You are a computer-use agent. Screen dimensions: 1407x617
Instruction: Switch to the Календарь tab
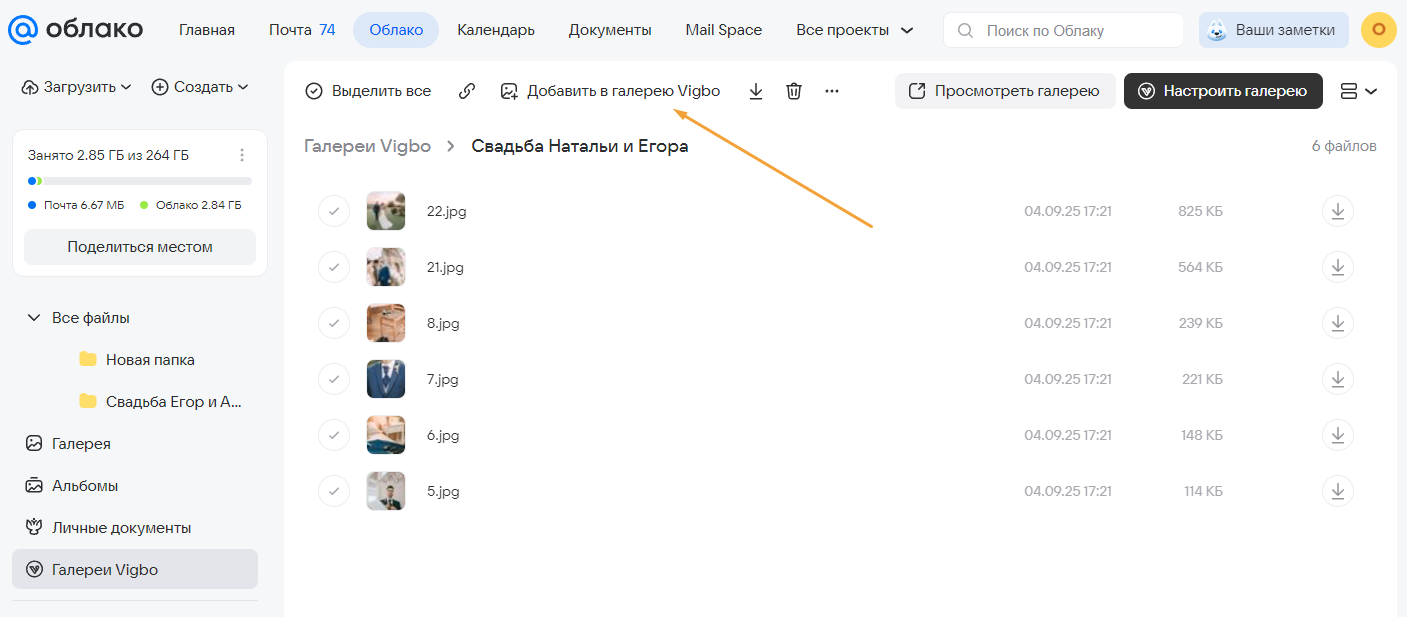[x=498, y=30]
